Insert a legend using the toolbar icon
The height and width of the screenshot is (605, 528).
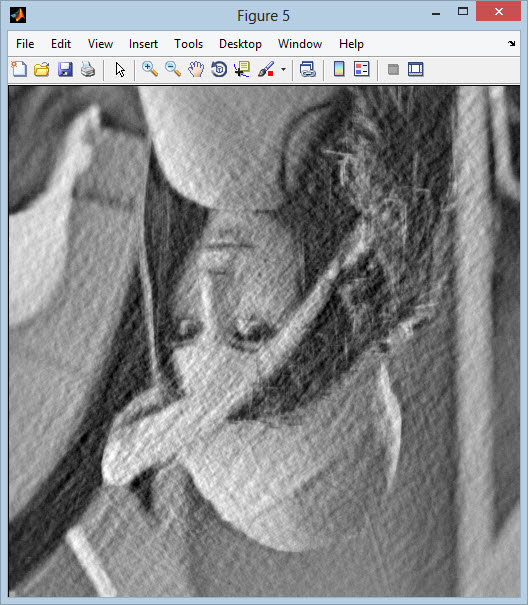[x=362, y=69]
